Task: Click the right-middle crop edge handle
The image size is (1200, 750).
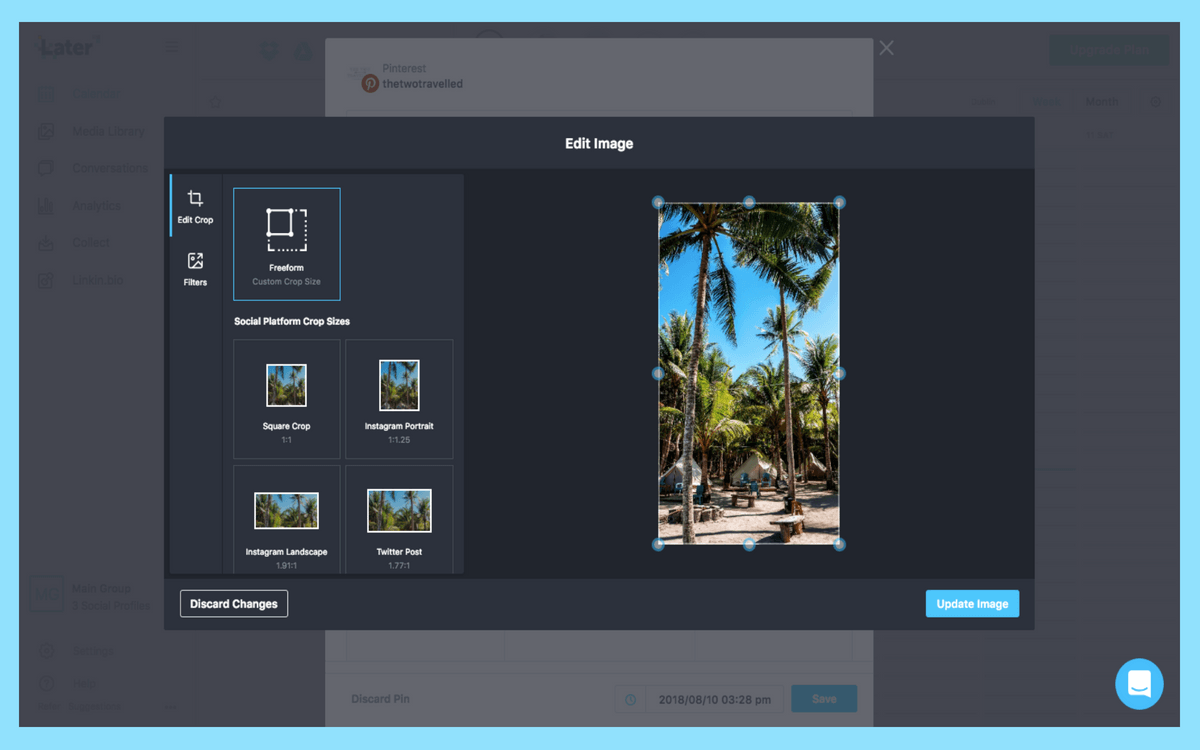Action: coord(839,373)
